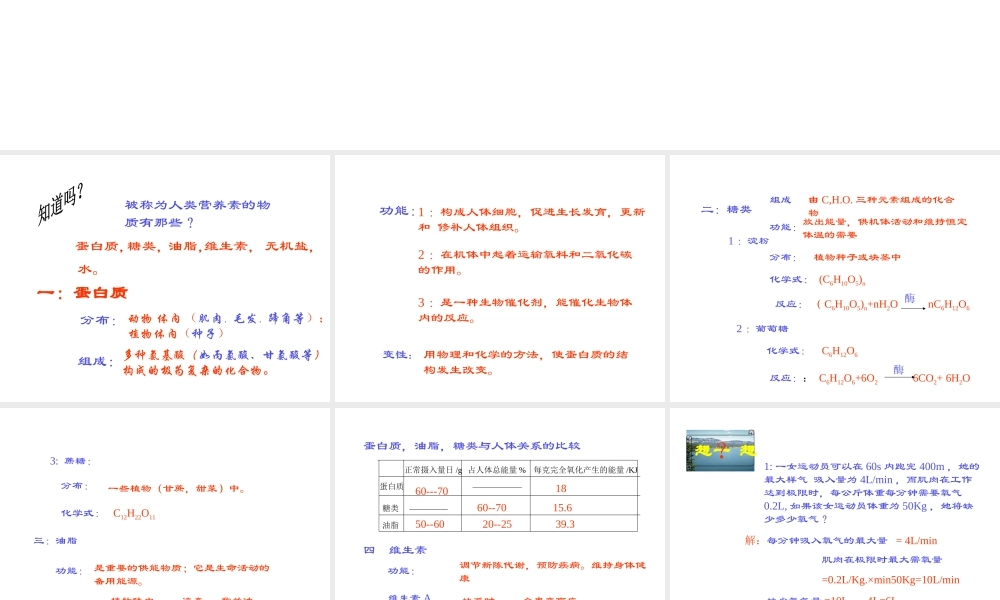Click the reaction C6H12O6+6O2 to 6CO2+6H2O
Image resolution: width=1000 pixels, height=600 pixels.
click(894, 376)
